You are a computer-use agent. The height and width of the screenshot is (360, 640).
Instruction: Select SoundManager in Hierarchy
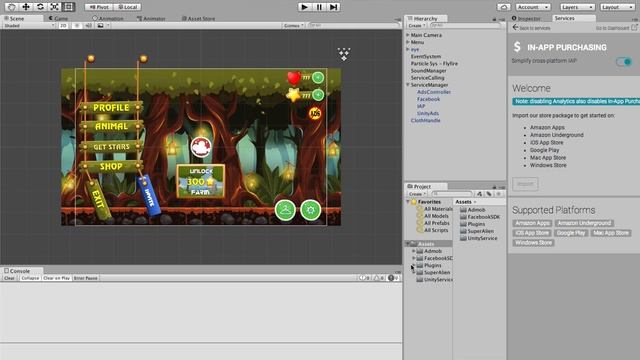(x=429, y=71)
